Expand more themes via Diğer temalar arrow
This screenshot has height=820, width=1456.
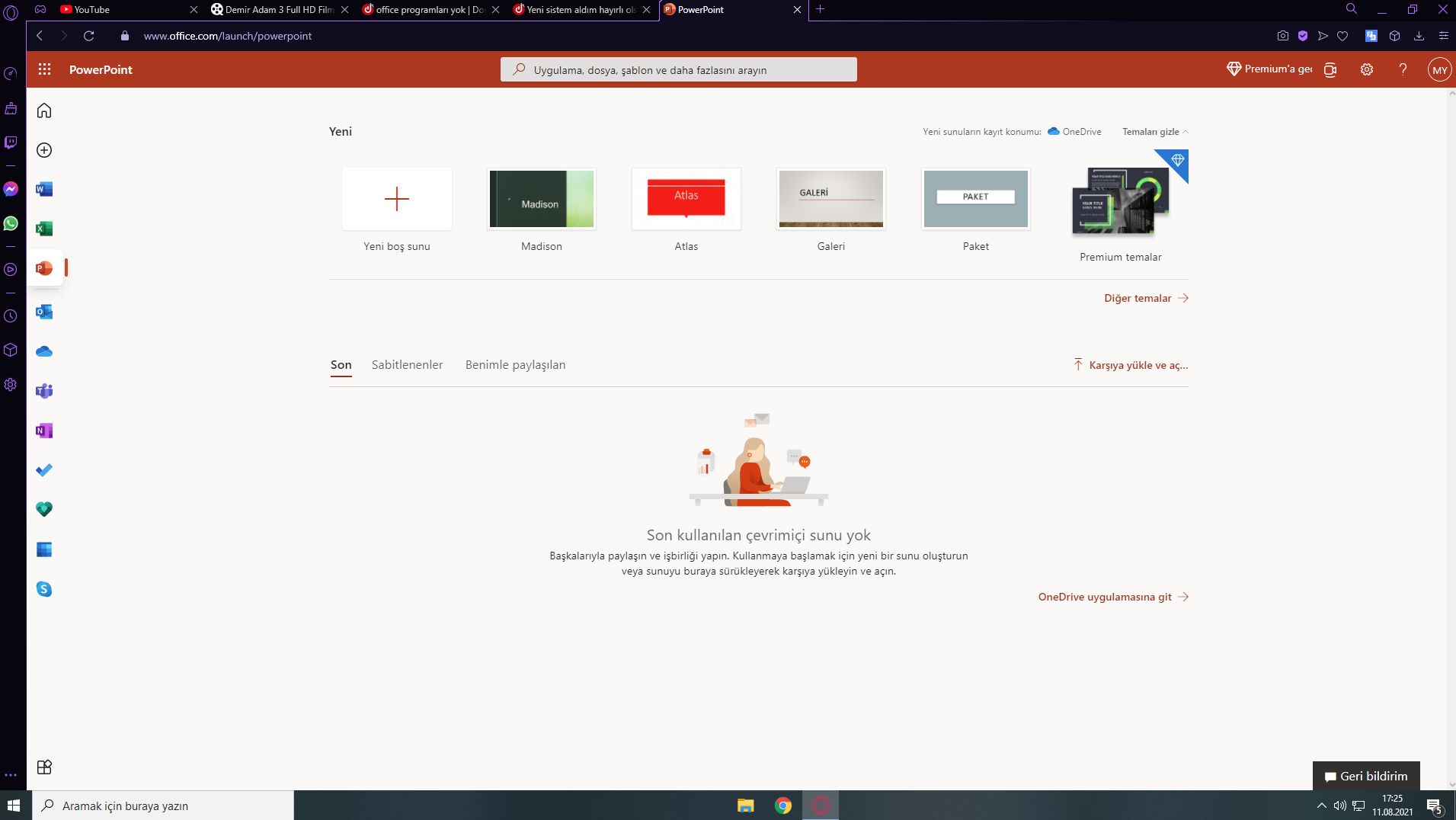[1144, 298]
